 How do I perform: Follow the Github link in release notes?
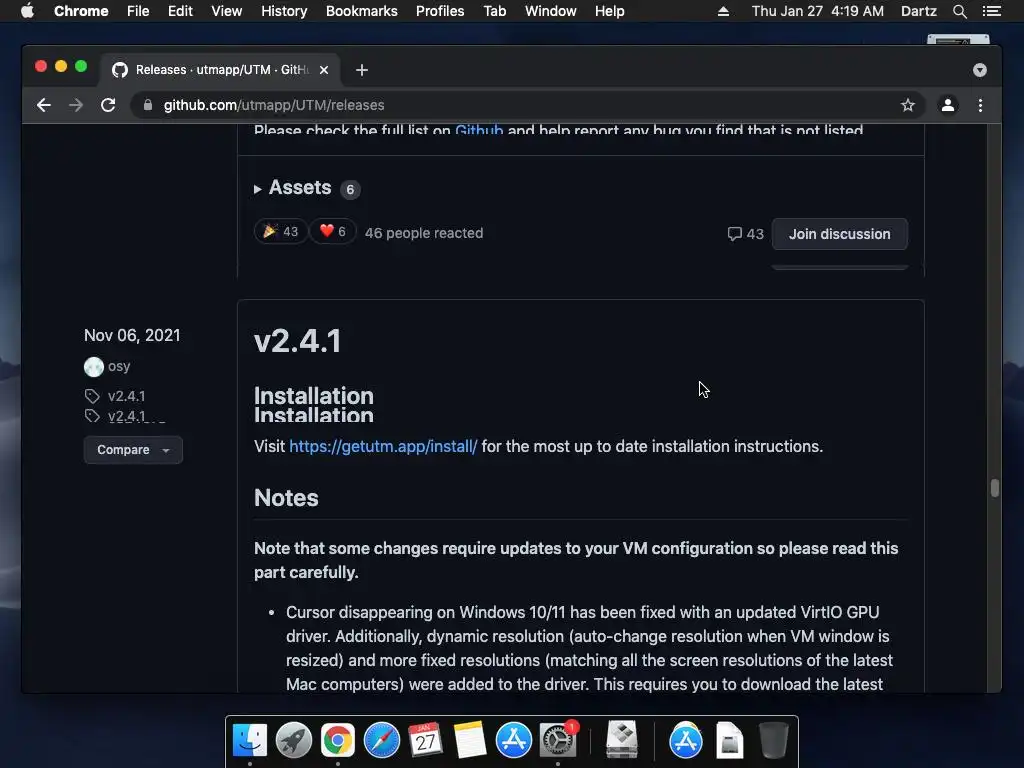(x=479, y=130)
